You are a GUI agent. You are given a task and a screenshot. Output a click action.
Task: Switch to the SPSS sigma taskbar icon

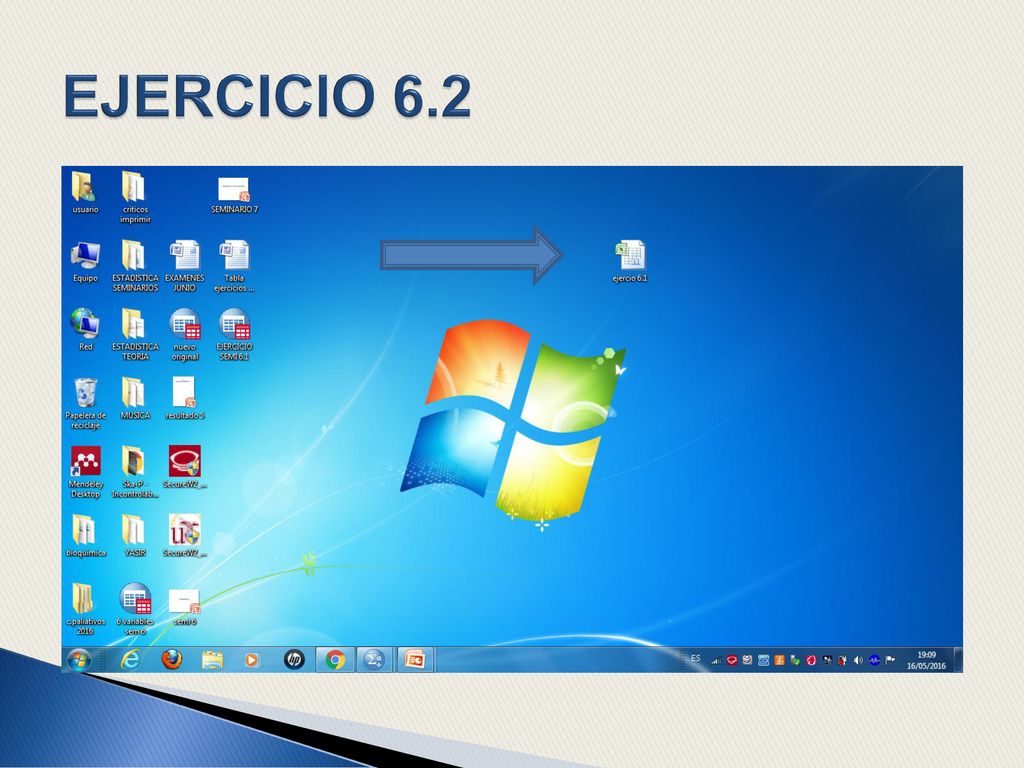click(374, 660)
